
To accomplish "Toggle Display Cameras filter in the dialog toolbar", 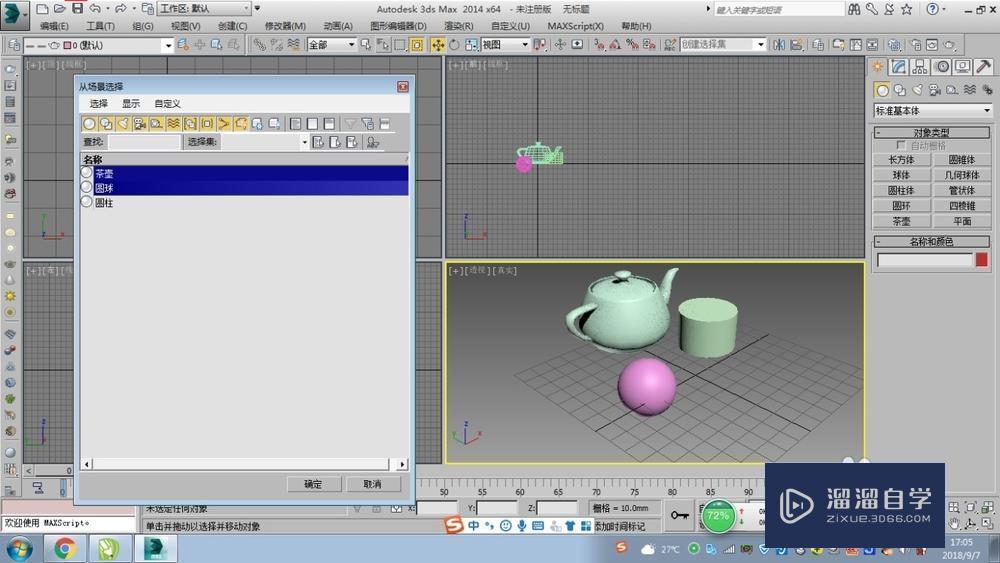I will [x=140, y=124].
